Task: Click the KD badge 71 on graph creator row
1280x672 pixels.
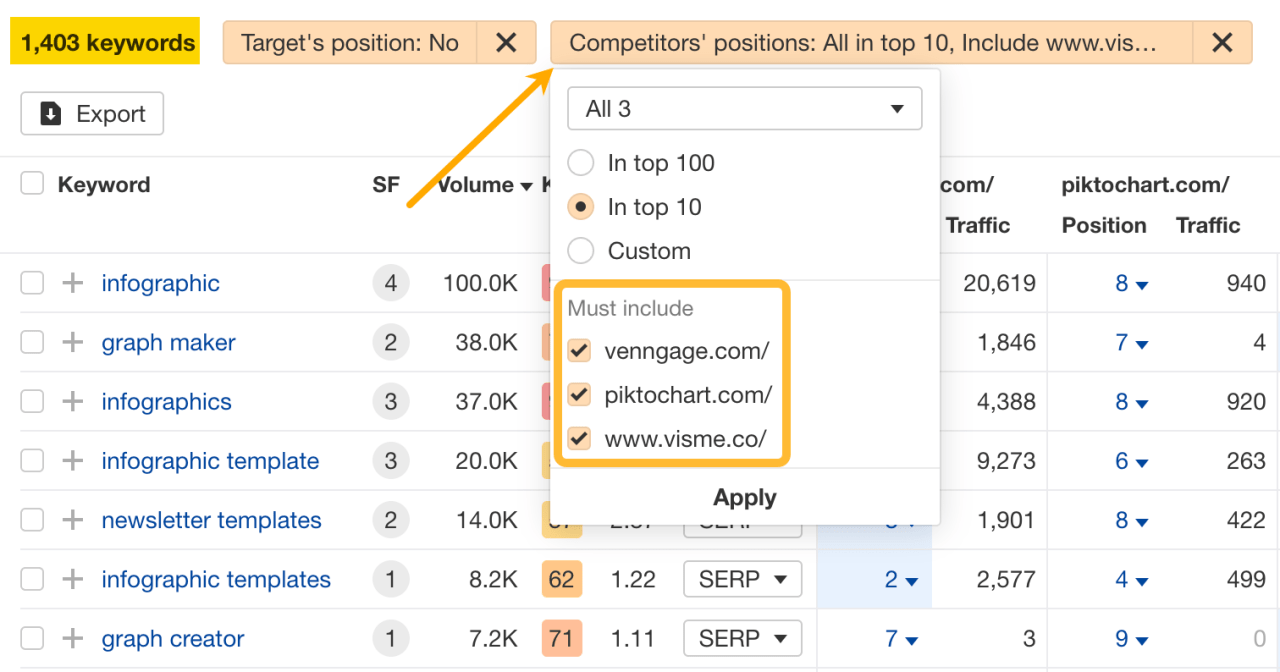Action: [x=561, y=638]
